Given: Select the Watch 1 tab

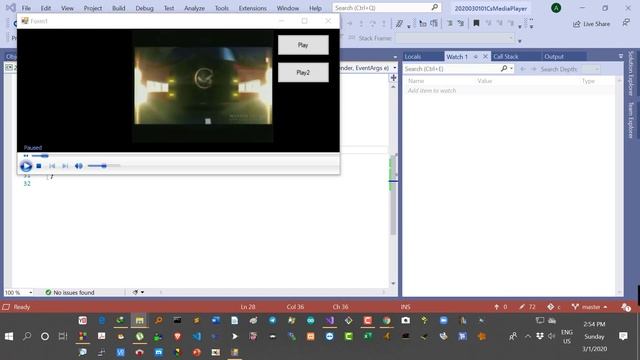Looking at the screenshot, I should 457,57.
